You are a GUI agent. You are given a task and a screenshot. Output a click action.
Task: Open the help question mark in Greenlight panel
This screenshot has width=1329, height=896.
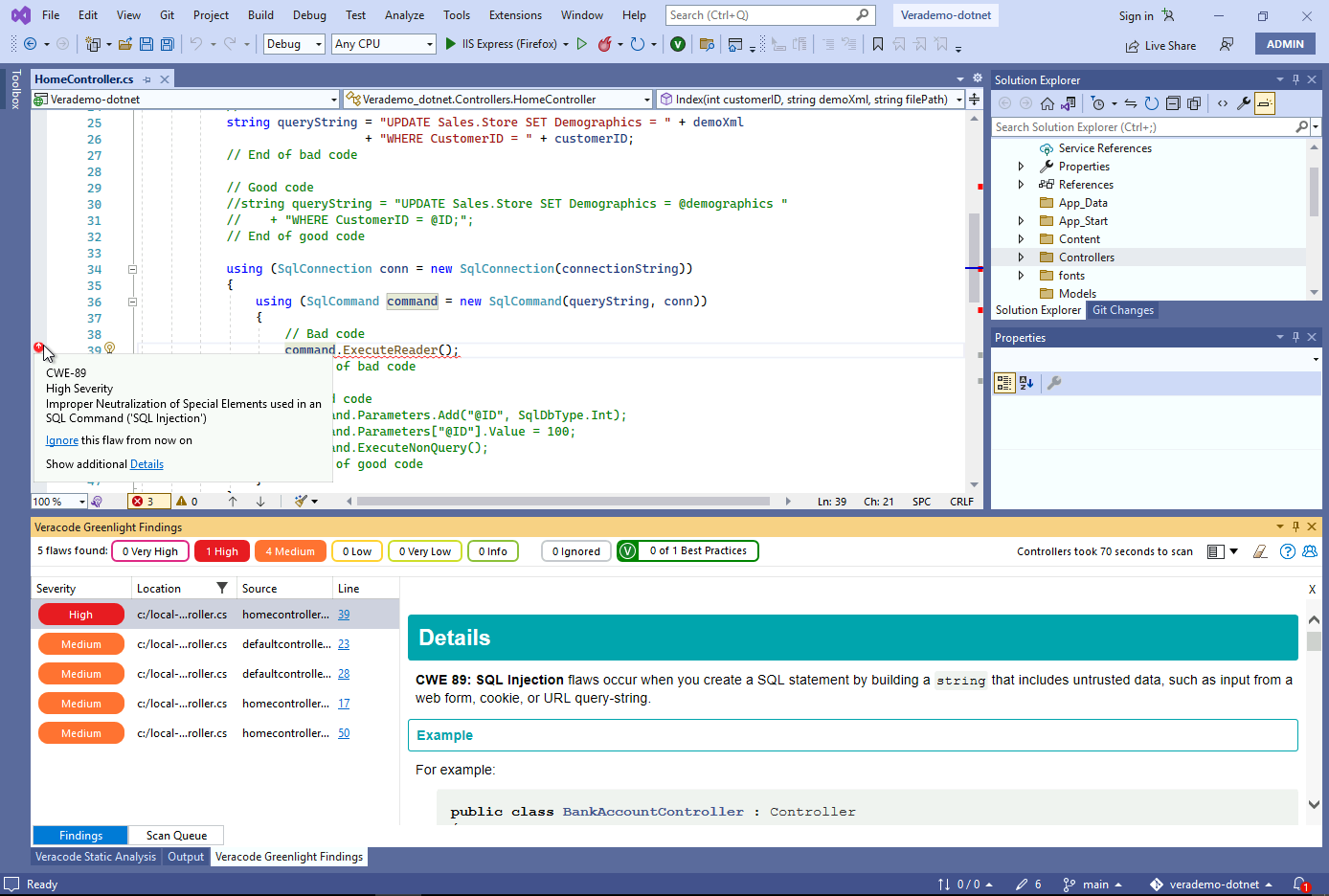[x=1288, y=551]
